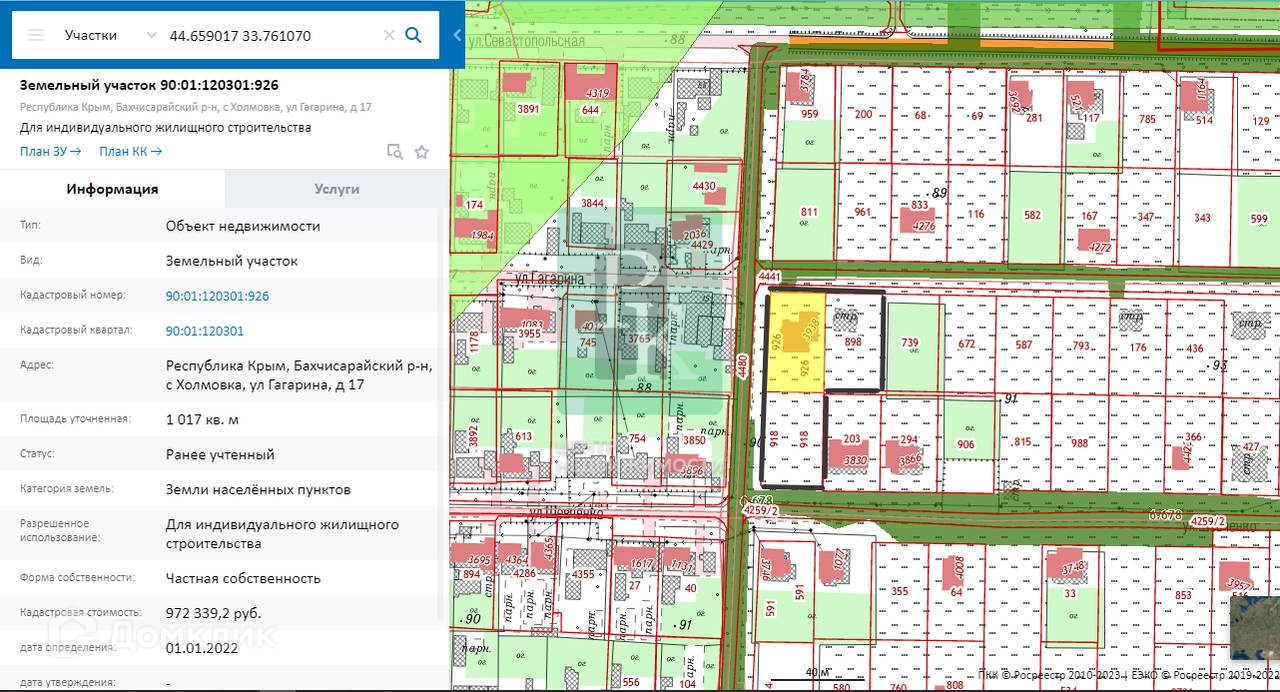Select parcel 811 on the map
The height and width of the screenshot is (692, 1280).
(x=808, y=212)
